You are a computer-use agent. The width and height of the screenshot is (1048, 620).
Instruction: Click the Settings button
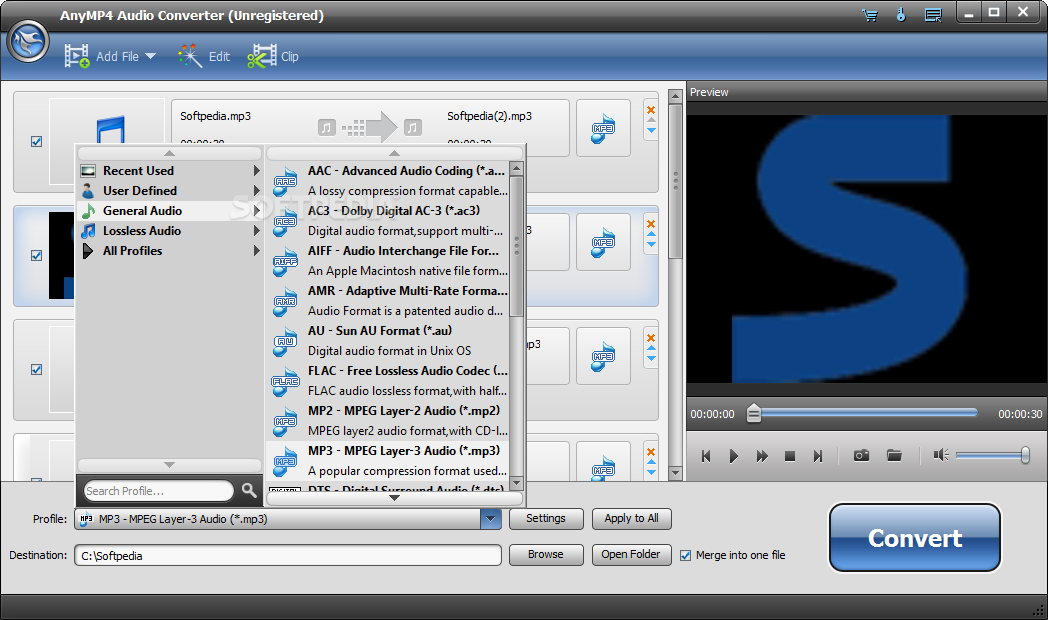tap(546, 518)
